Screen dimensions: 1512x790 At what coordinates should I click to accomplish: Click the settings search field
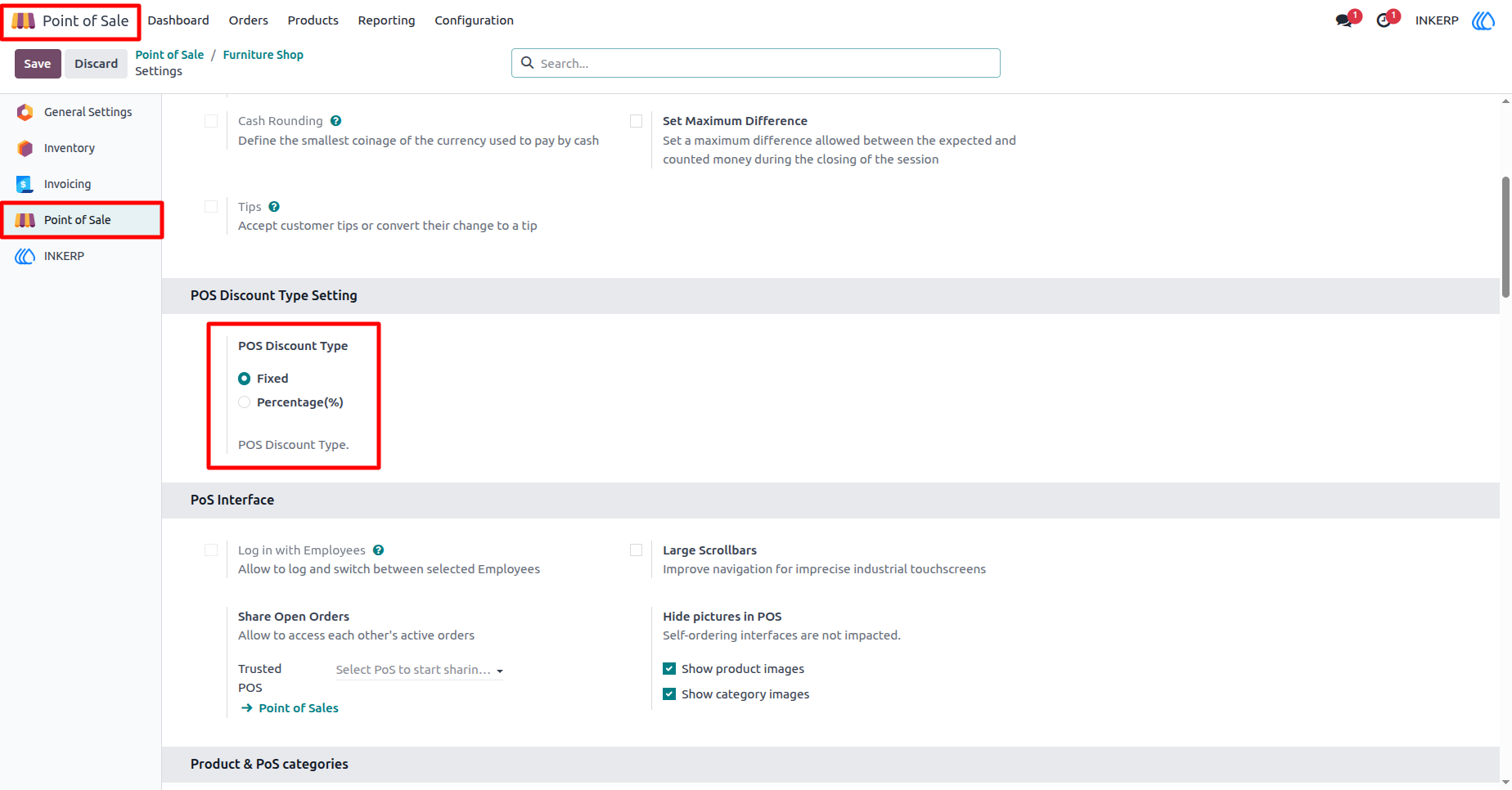point(756,63)
